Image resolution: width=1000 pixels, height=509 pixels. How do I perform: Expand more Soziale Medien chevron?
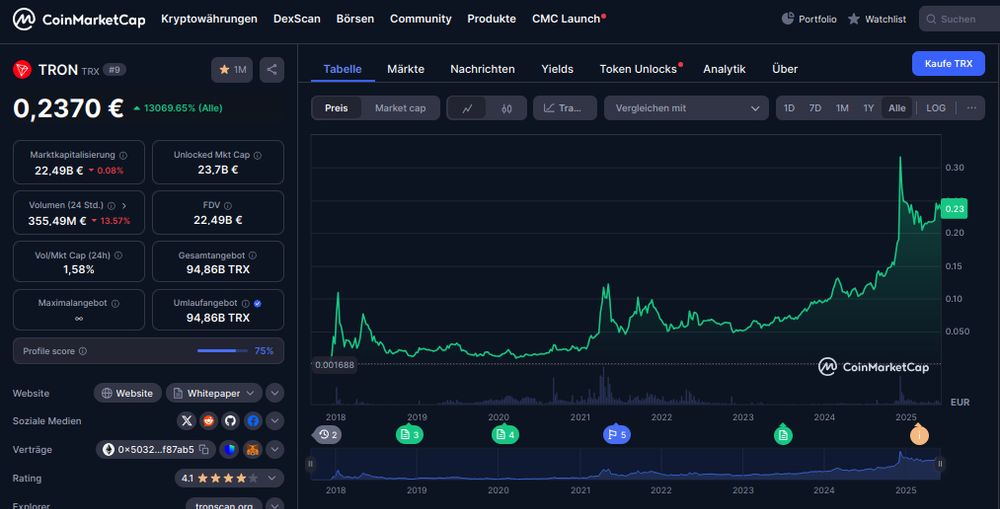275,420
